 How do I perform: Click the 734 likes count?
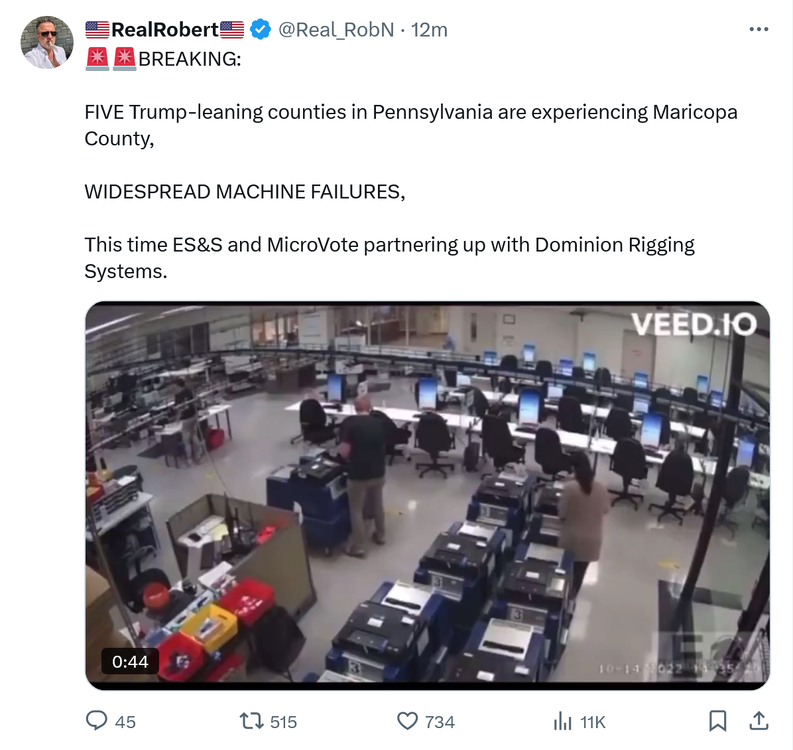(x=439, y=722)
